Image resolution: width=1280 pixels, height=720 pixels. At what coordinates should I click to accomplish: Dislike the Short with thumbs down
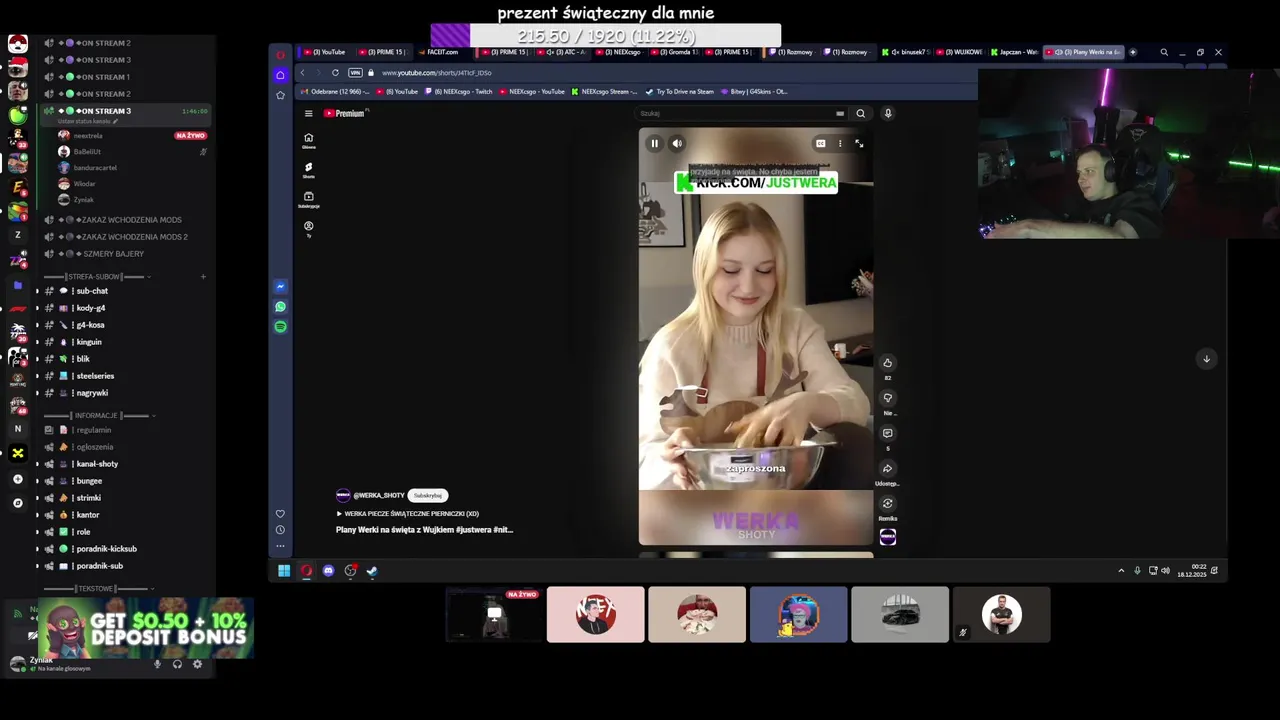point(887,398)
